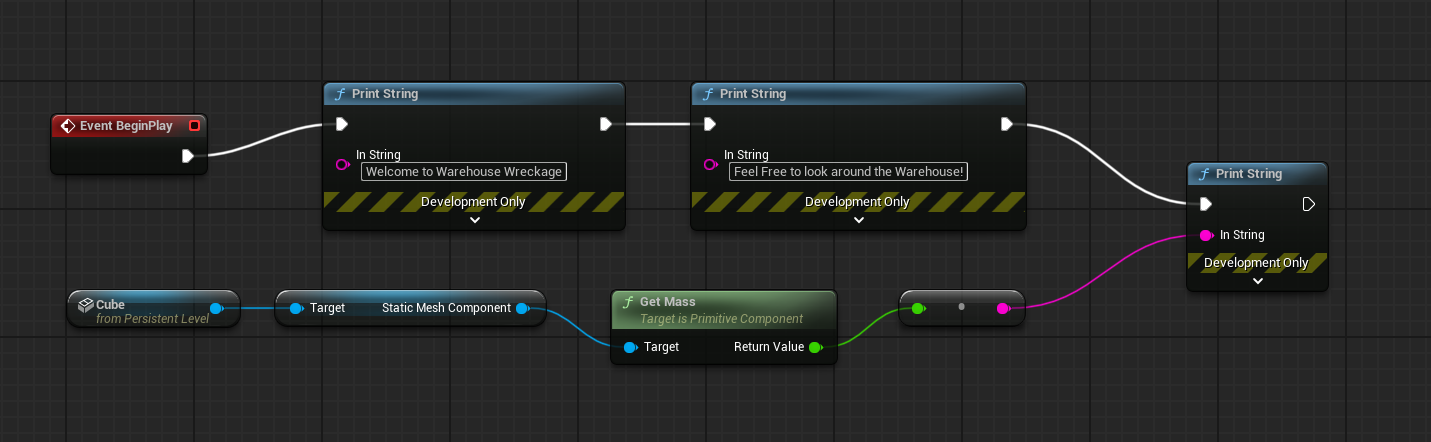Click the Target input pin of the Static Mesh Component node
The image size is (1431, 442).
point(296,308)
